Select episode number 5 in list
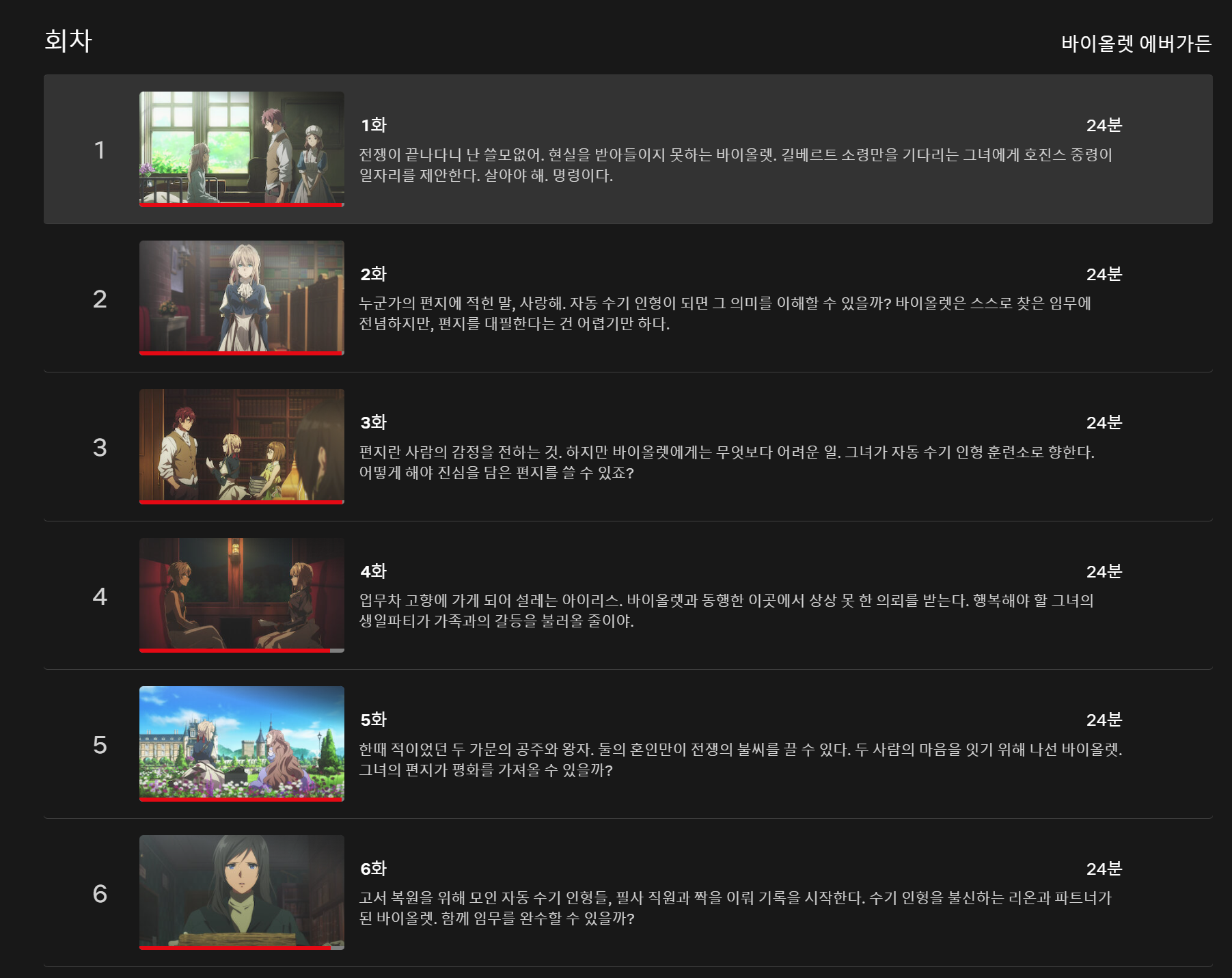1232x978 pixels. click(100, 744)
